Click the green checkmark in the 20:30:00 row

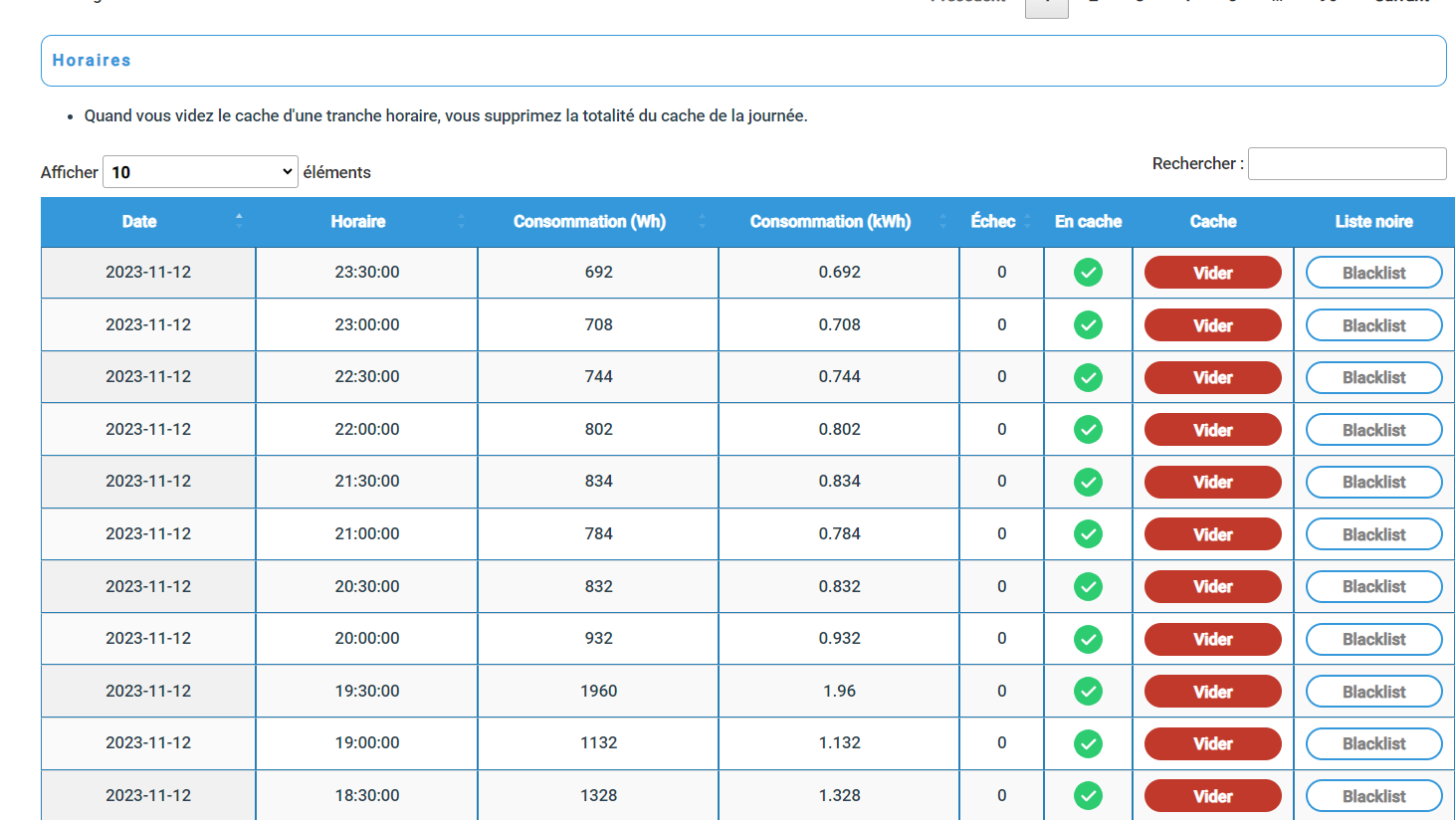pyautogui.click(x=1088, y=587)
